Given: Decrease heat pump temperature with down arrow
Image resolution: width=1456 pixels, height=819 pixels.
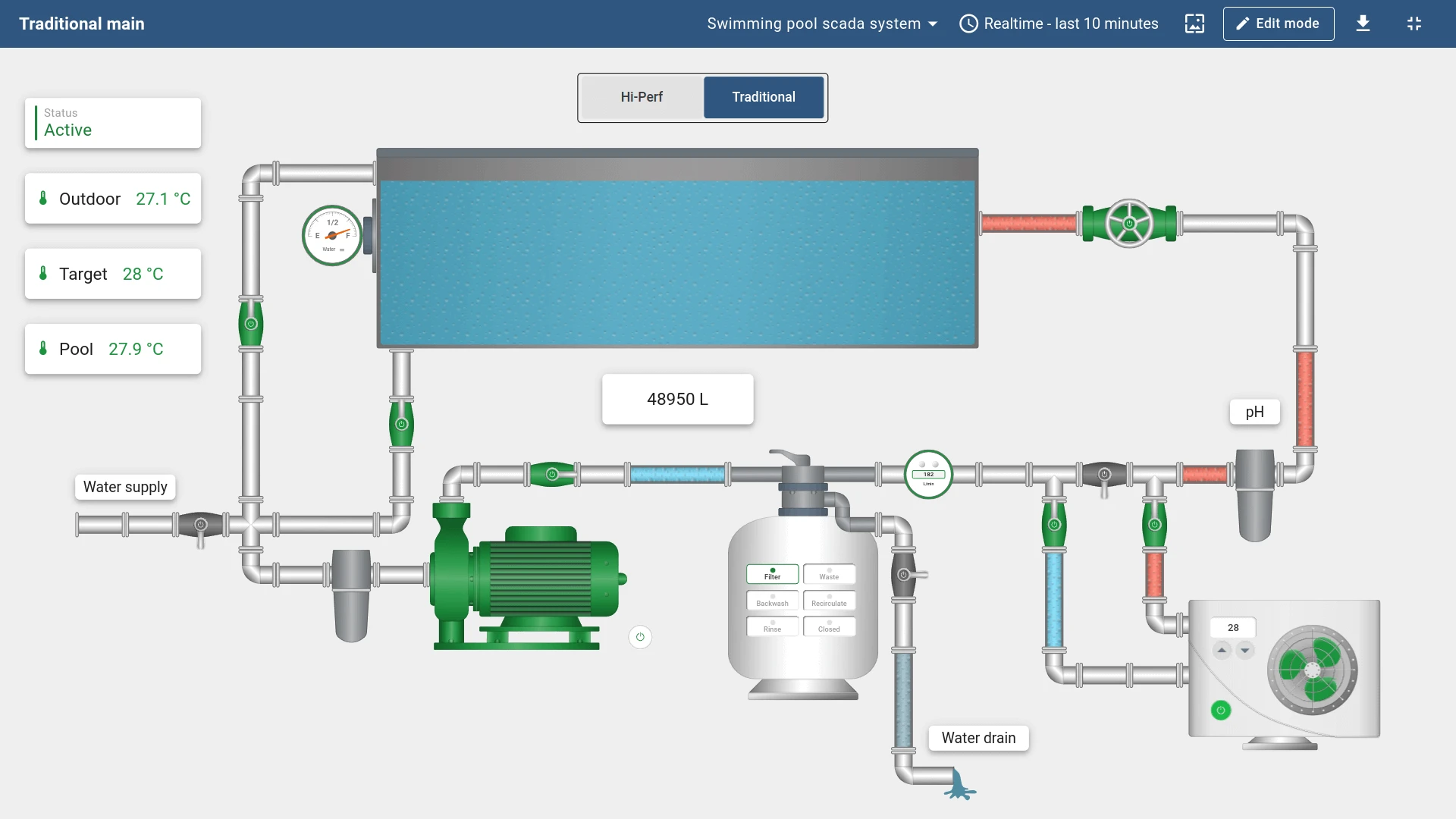Looking at the screenshot, I should (x=1244, y=651).
